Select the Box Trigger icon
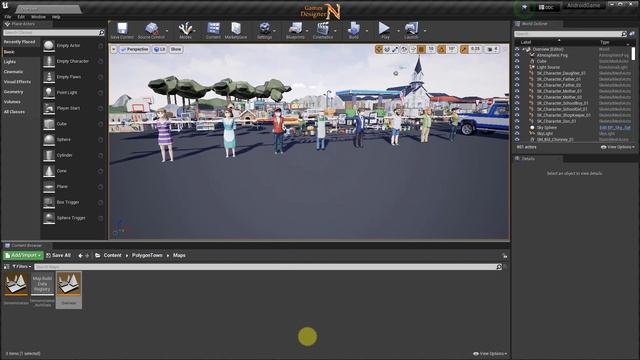 coord(49,202)
